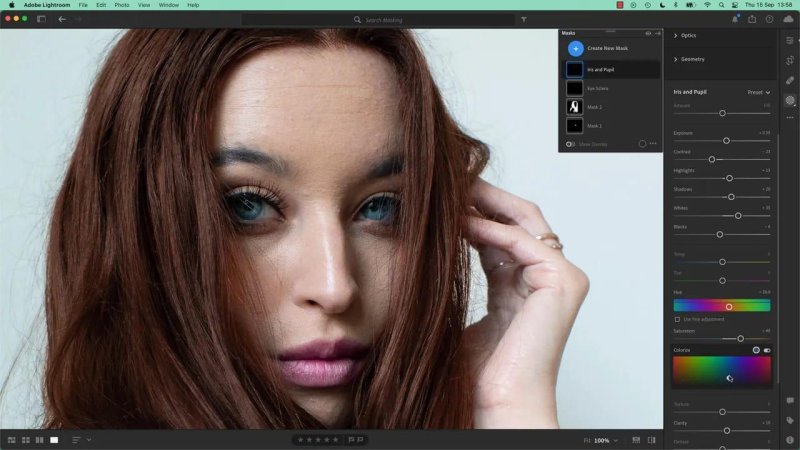
Task: Click the blue Create New Mask plus button
Action: pyautogui.click(x=576, y=48)
